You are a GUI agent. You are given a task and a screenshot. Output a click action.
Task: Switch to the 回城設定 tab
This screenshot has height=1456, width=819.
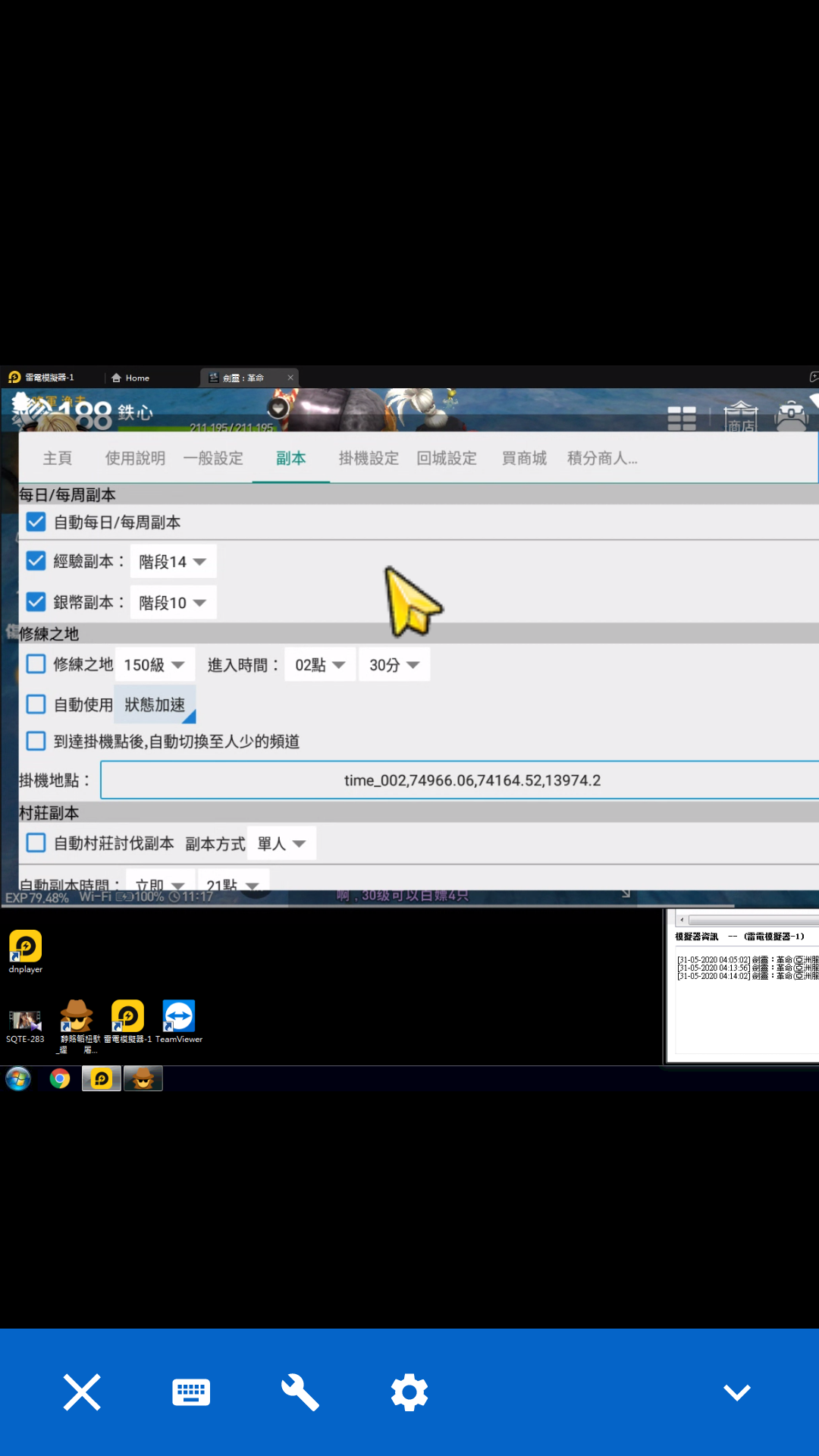click(x=447, y=458)
